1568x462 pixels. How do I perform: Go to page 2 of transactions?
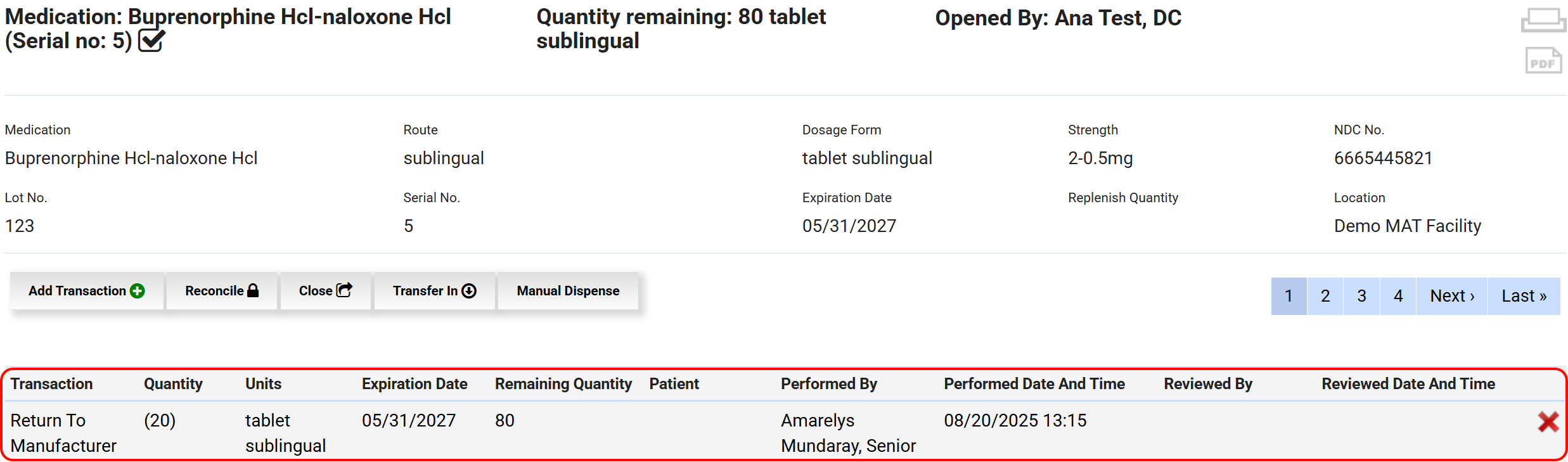coord(1325,296)
